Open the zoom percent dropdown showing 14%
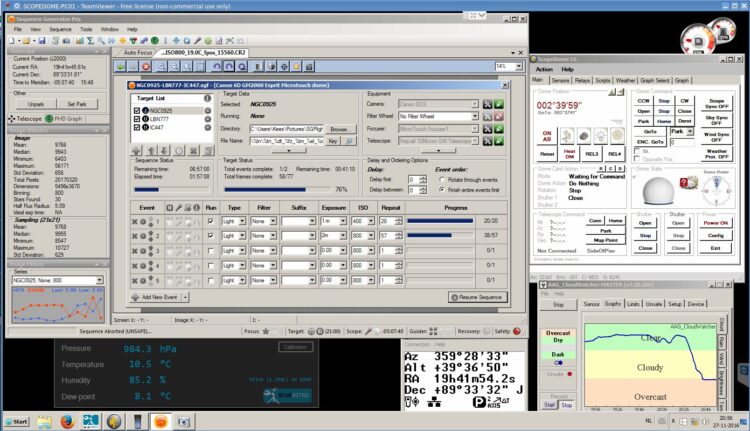The width and height of the screenshot is (750, 431). (518, 66)
